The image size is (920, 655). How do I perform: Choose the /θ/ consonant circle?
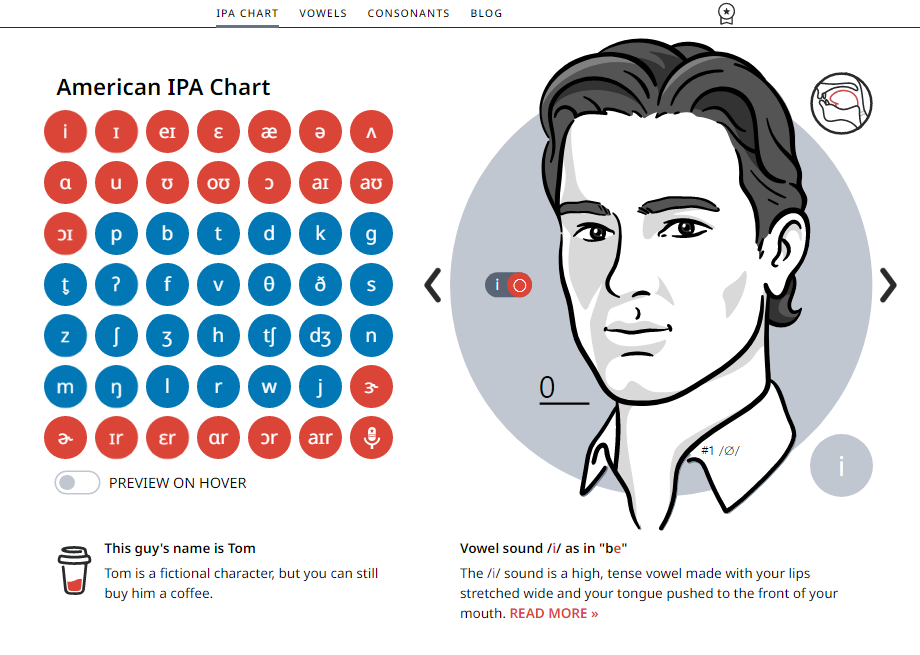point(269,285)
